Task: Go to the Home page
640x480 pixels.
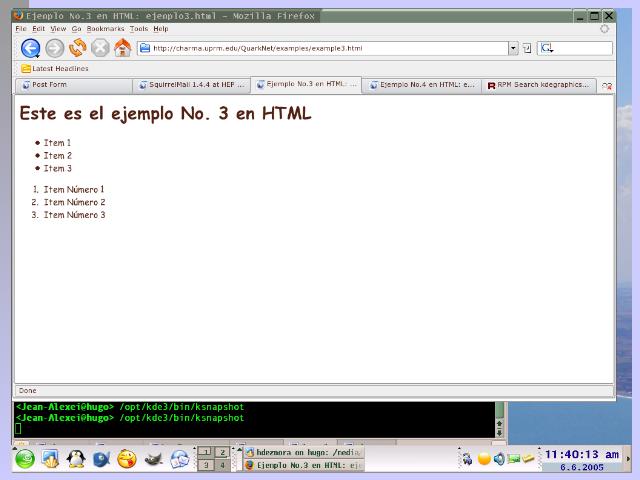Action: [x=122, y=48]
